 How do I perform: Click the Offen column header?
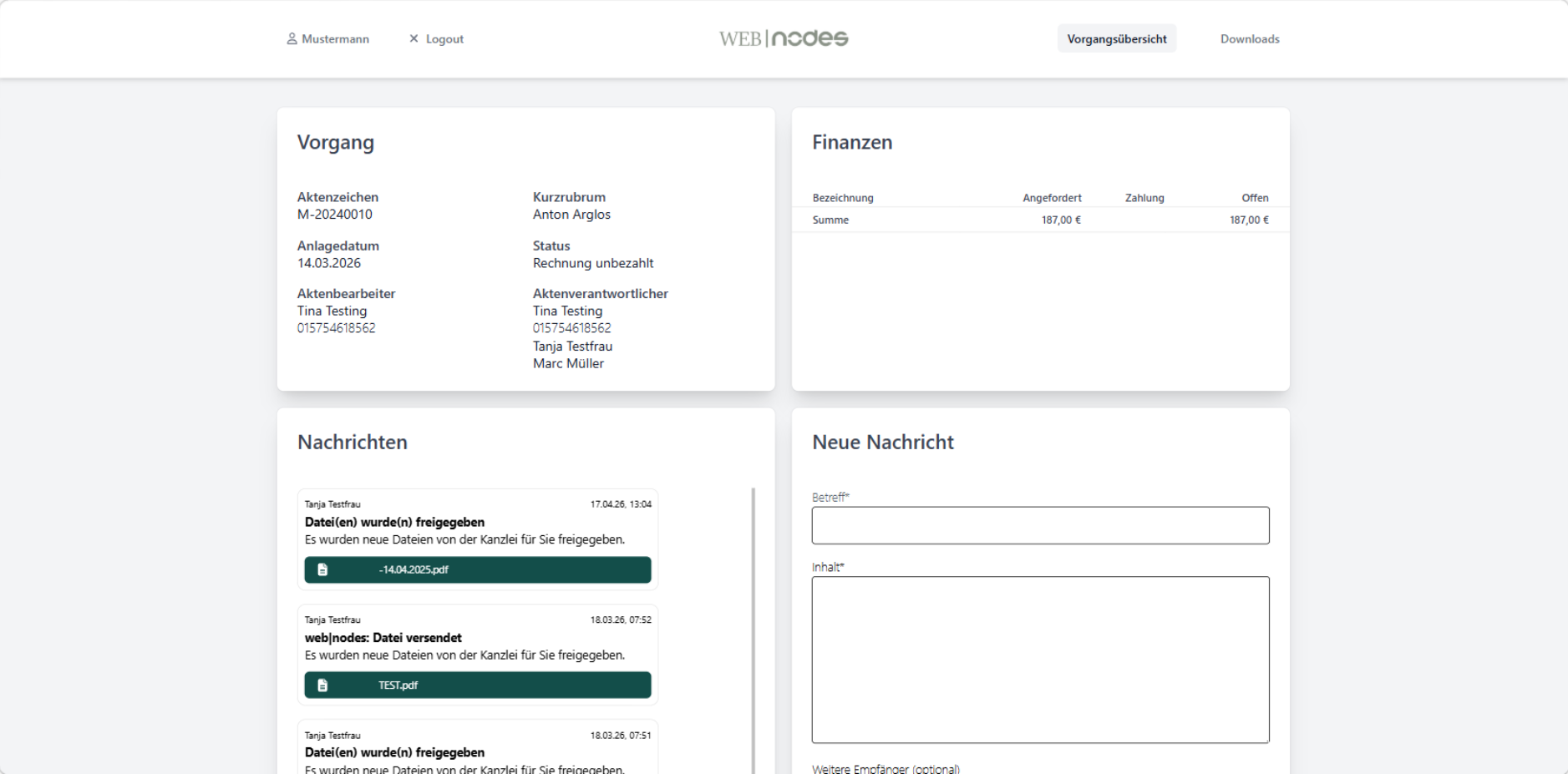tap(1254, 199)
